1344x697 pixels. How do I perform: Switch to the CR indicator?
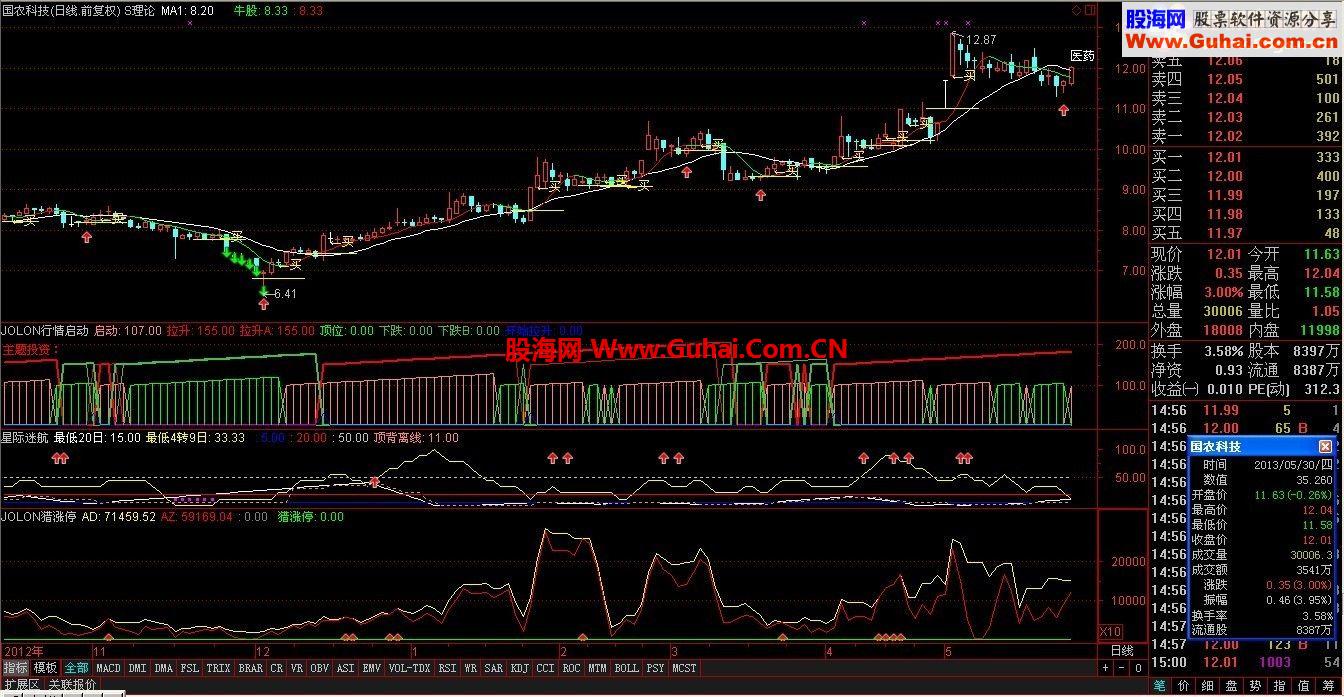pyautogui.click(x=277, y=667)
